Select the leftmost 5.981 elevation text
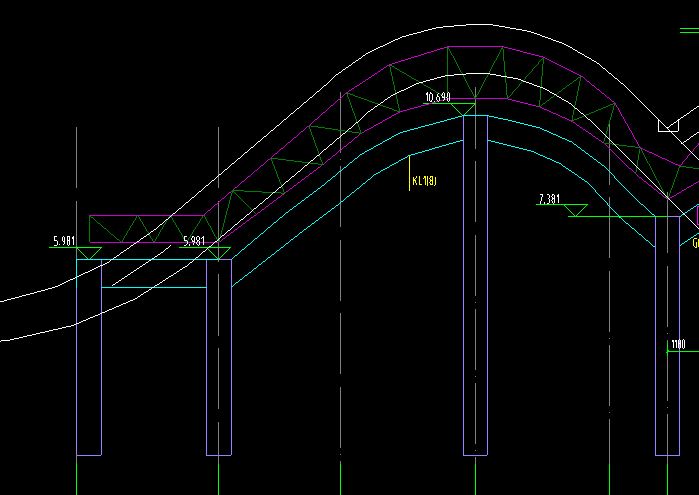 (x=63, y=241)
